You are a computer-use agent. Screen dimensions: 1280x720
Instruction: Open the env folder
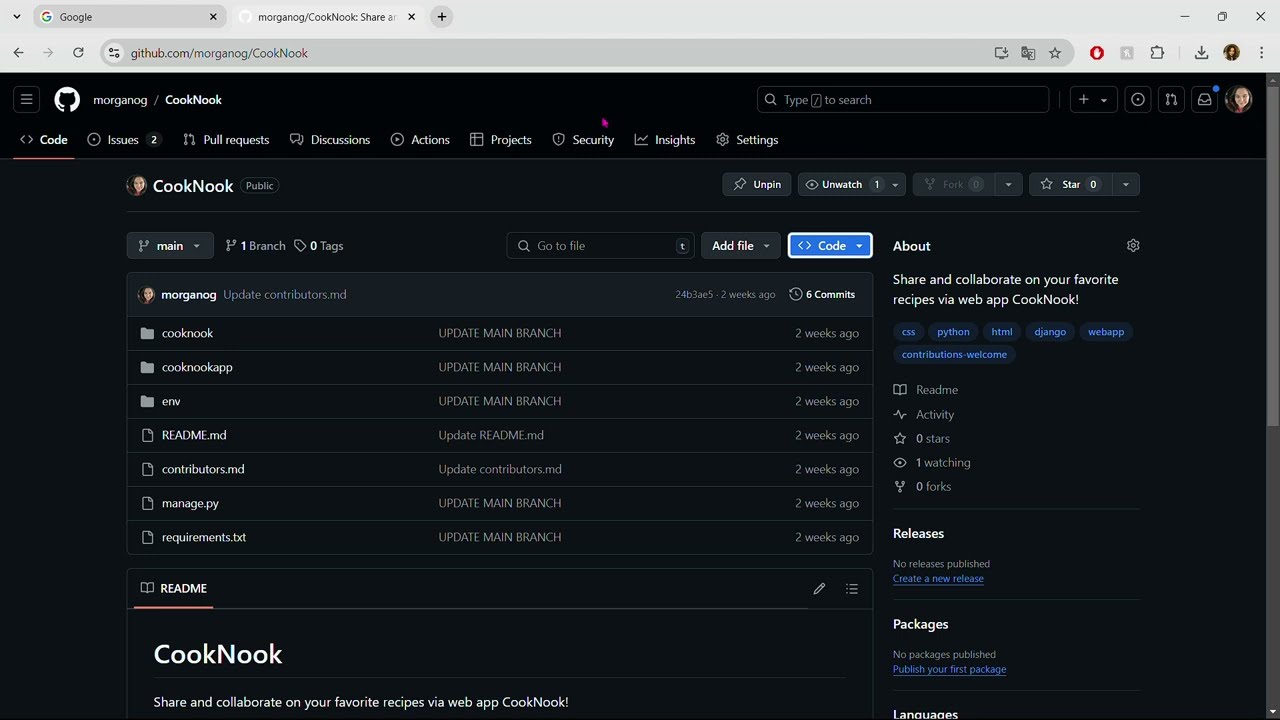171,401
